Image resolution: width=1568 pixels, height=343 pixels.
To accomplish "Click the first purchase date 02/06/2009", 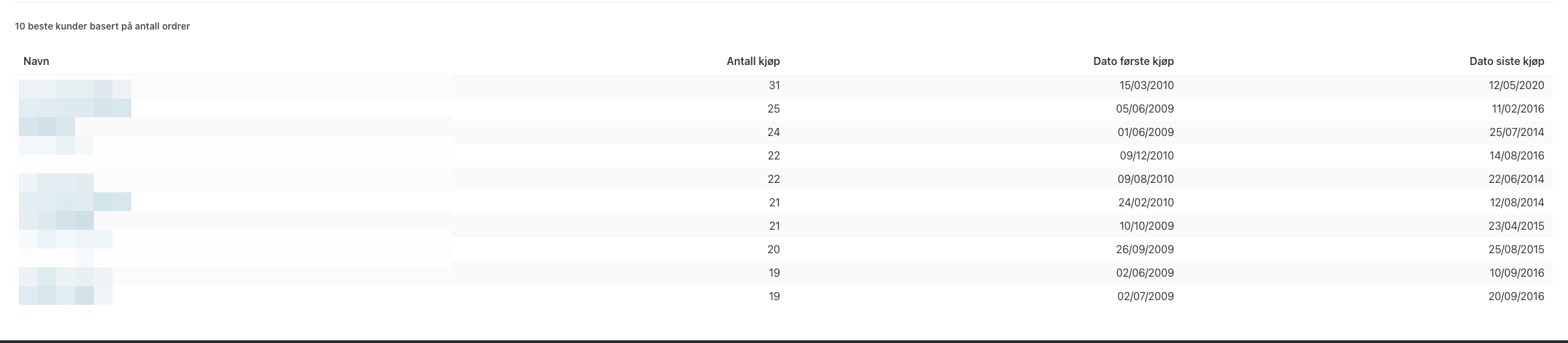I will tap(1145, 273).
